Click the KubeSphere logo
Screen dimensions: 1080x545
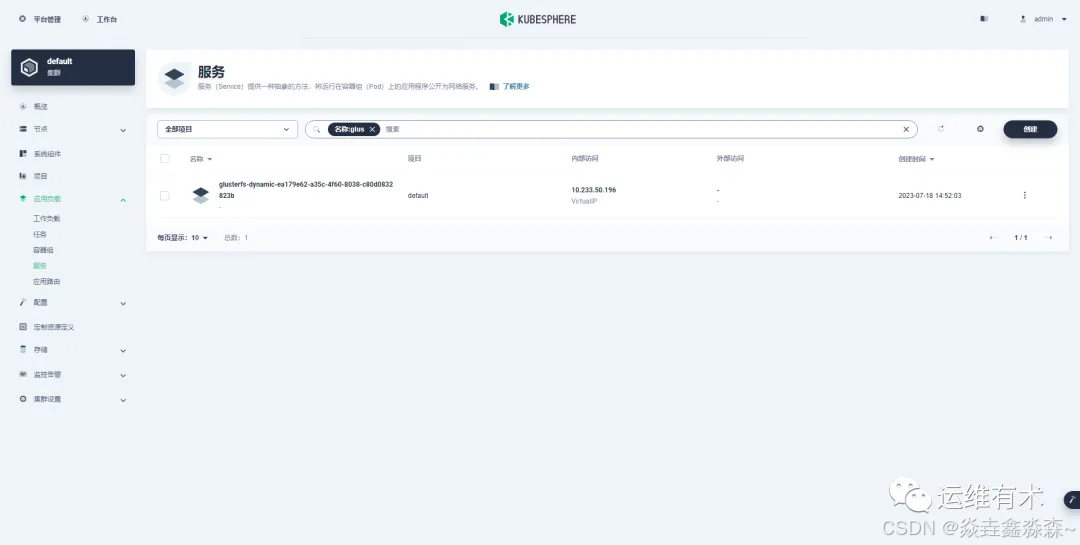(538, 19)
